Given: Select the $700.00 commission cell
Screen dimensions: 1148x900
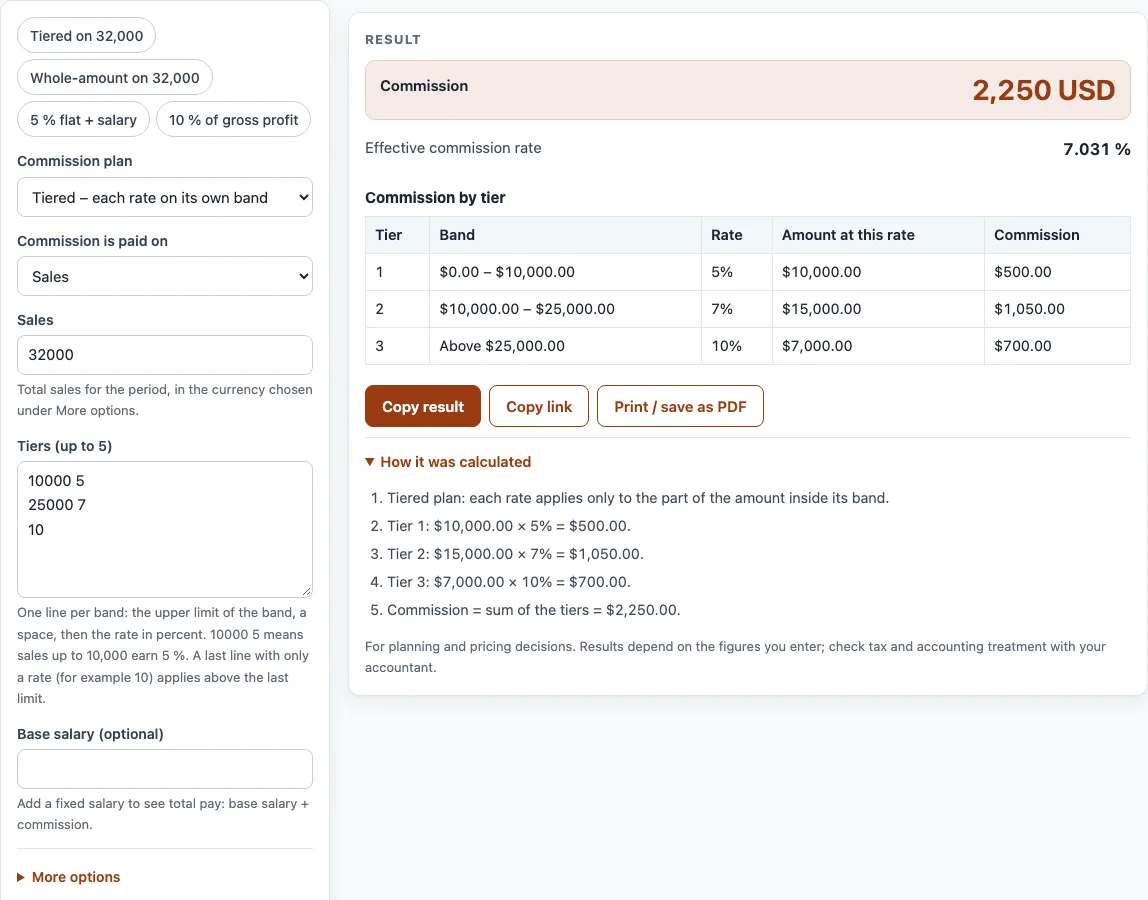Looking at the screenshot, I should [x=1057, y=346].
